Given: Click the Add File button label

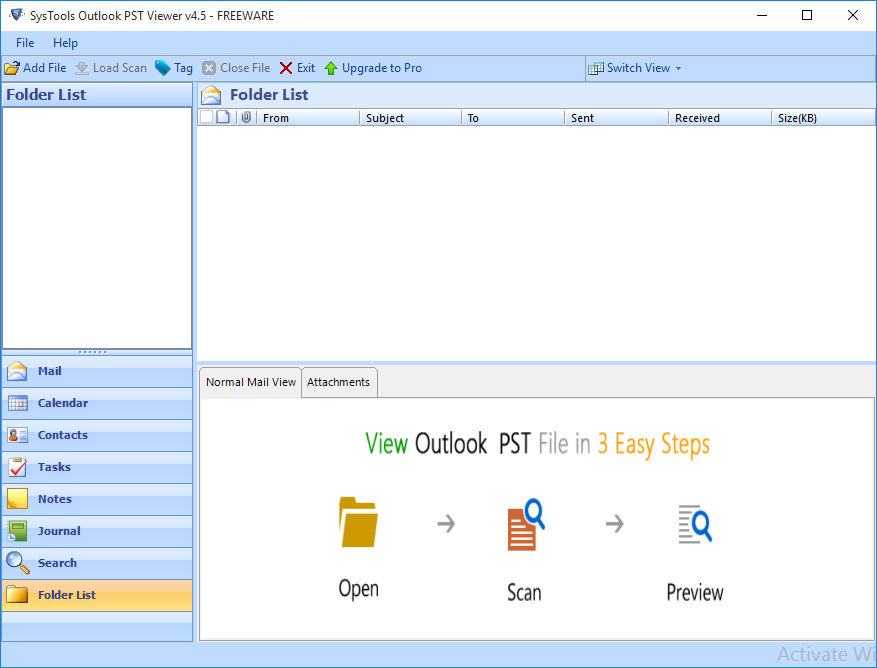Looking at the screenshot, I should 45,68.
